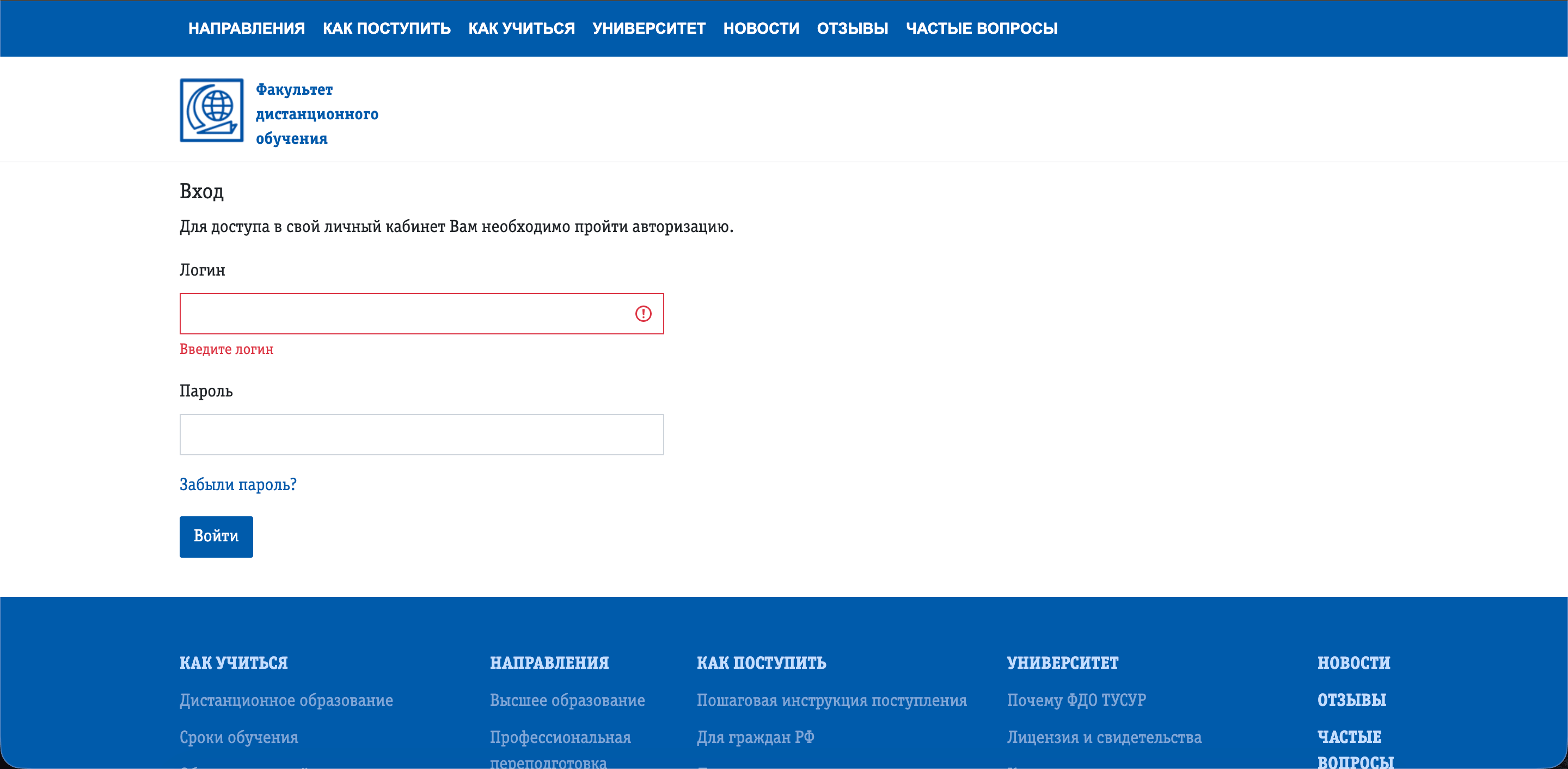
Task: Open ЧАСТЫЕ ВОПРОСЫ in the top navigation
Action: tap(981, 28)
